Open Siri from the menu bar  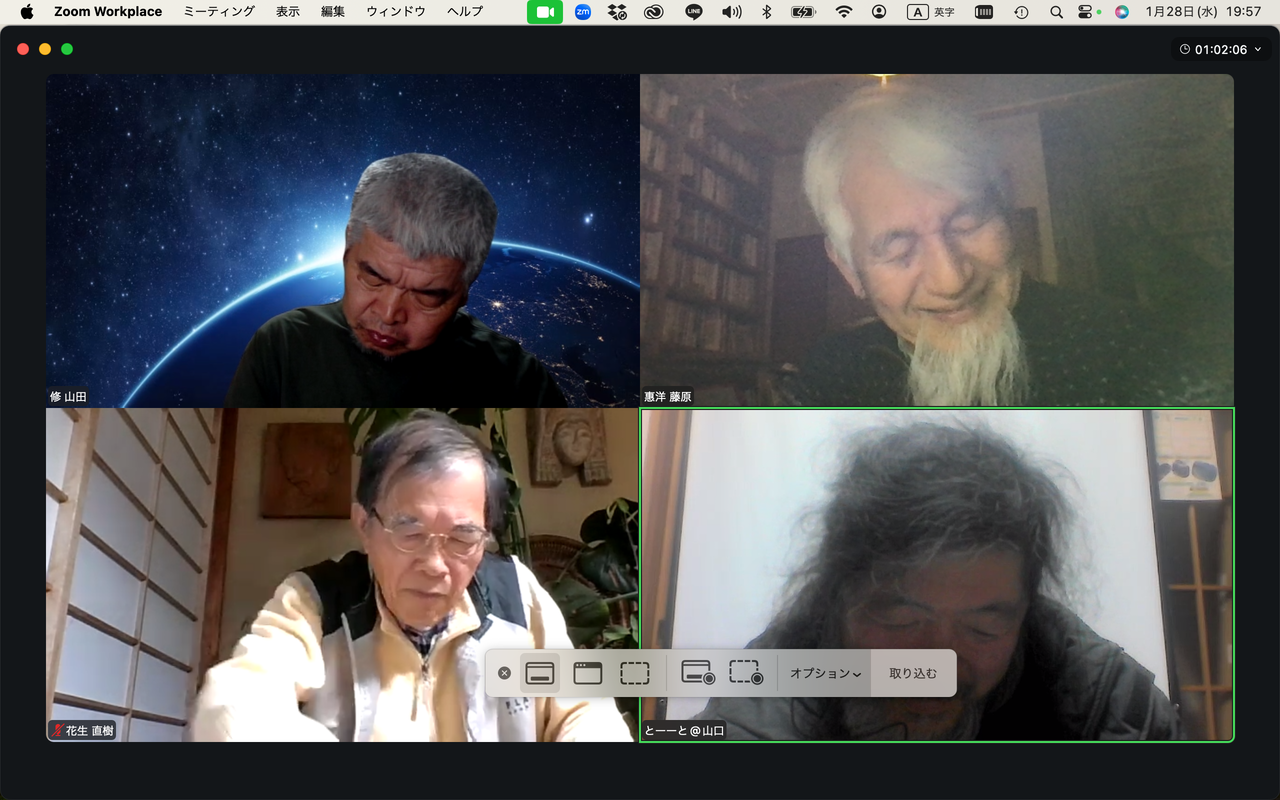(1122, 12)
